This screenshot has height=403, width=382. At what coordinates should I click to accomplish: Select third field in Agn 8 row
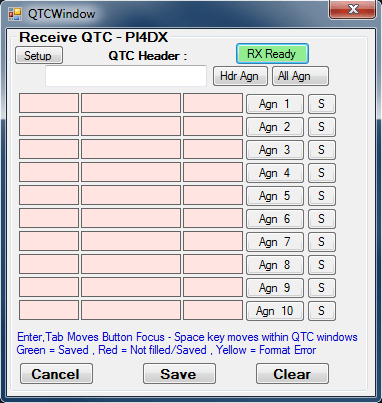[x=213, y=264]
